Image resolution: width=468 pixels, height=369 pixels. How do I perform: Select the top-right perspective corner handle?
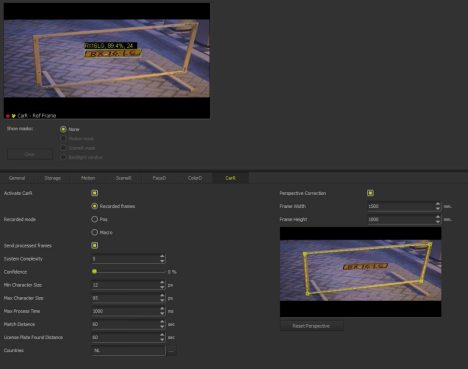(430, 245)
